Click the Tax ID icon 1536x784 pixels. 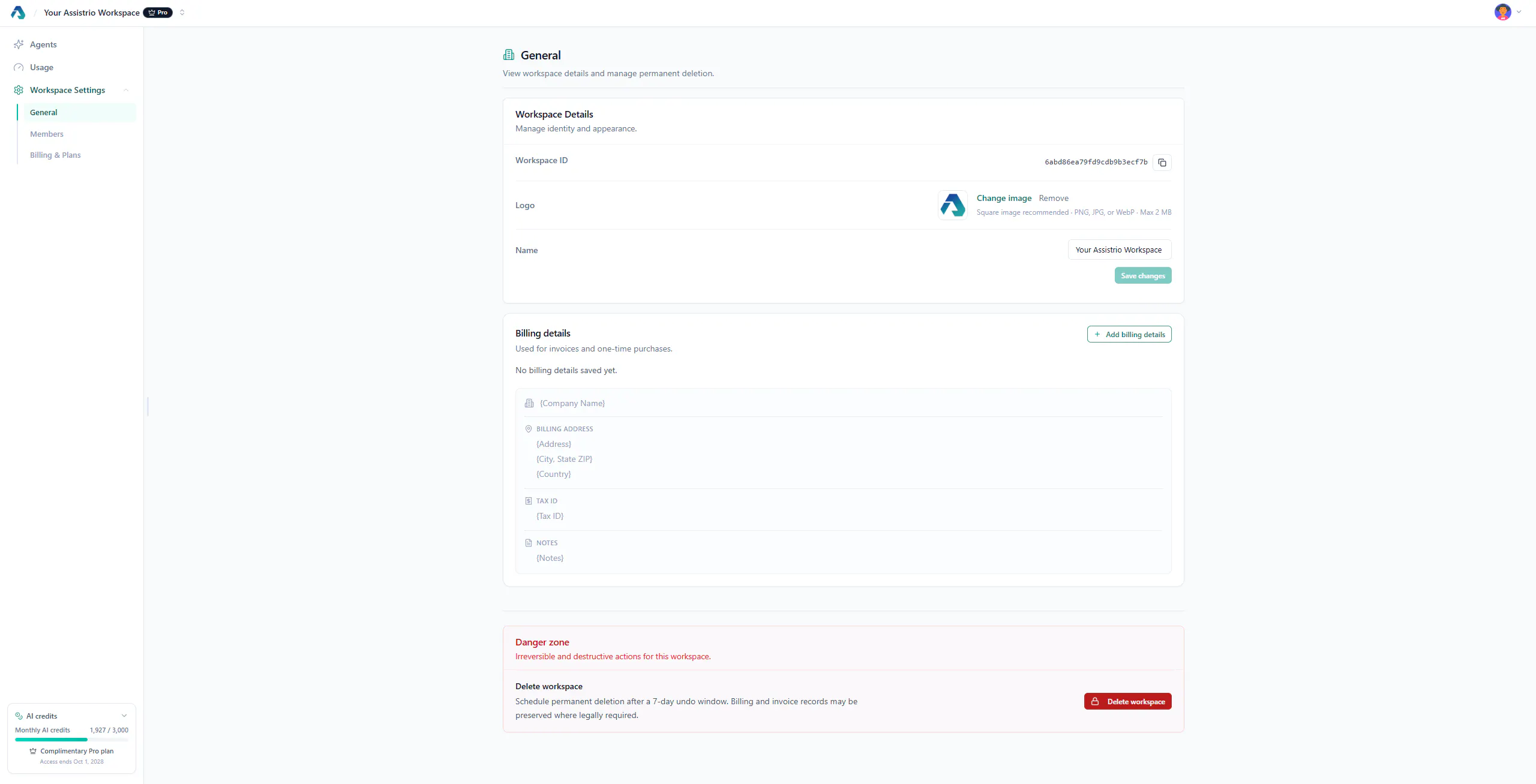(529, 501)
